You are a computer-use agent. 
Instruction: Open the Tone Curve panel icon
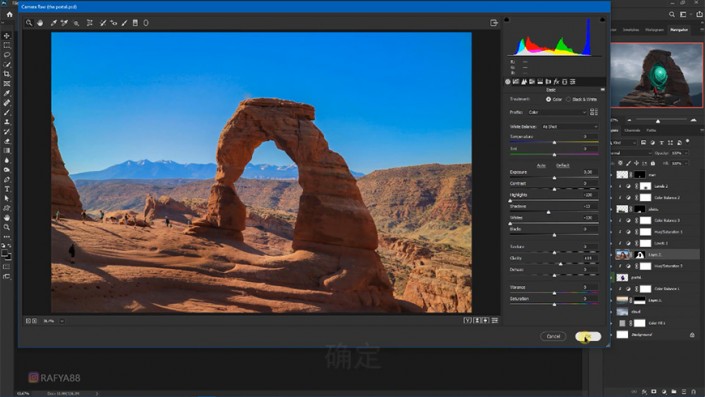point(516,81)
